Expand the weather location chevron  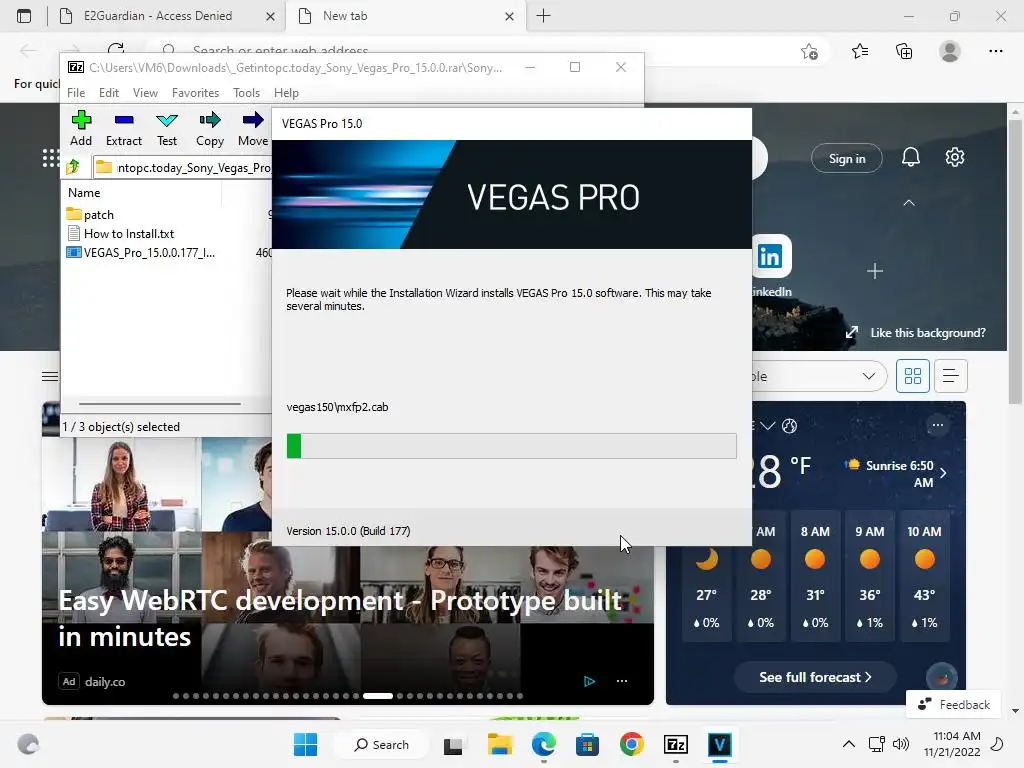tap(768, 426)
